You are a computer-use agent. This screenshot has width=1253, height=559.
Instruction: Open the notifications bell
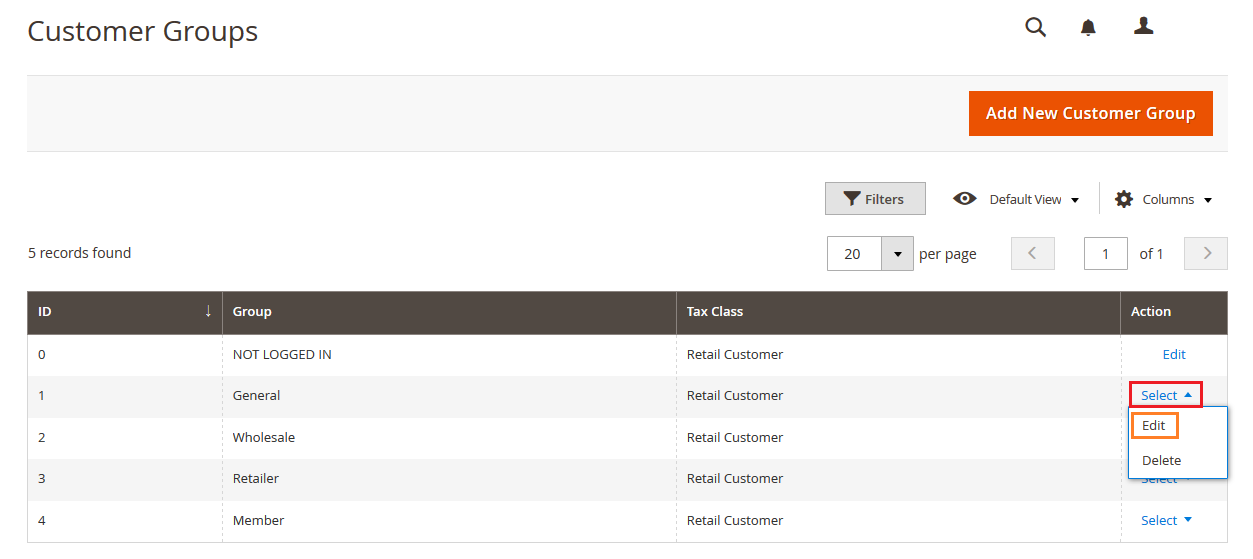coord(1088,28)
